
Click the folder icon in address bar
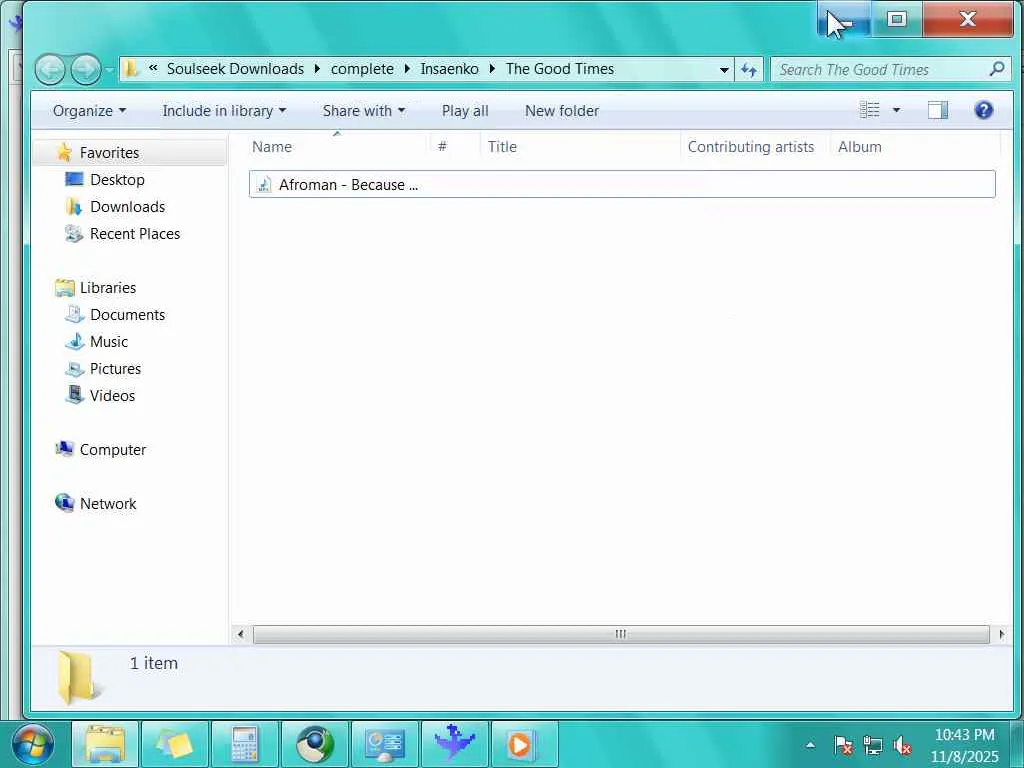coord(131,69)
